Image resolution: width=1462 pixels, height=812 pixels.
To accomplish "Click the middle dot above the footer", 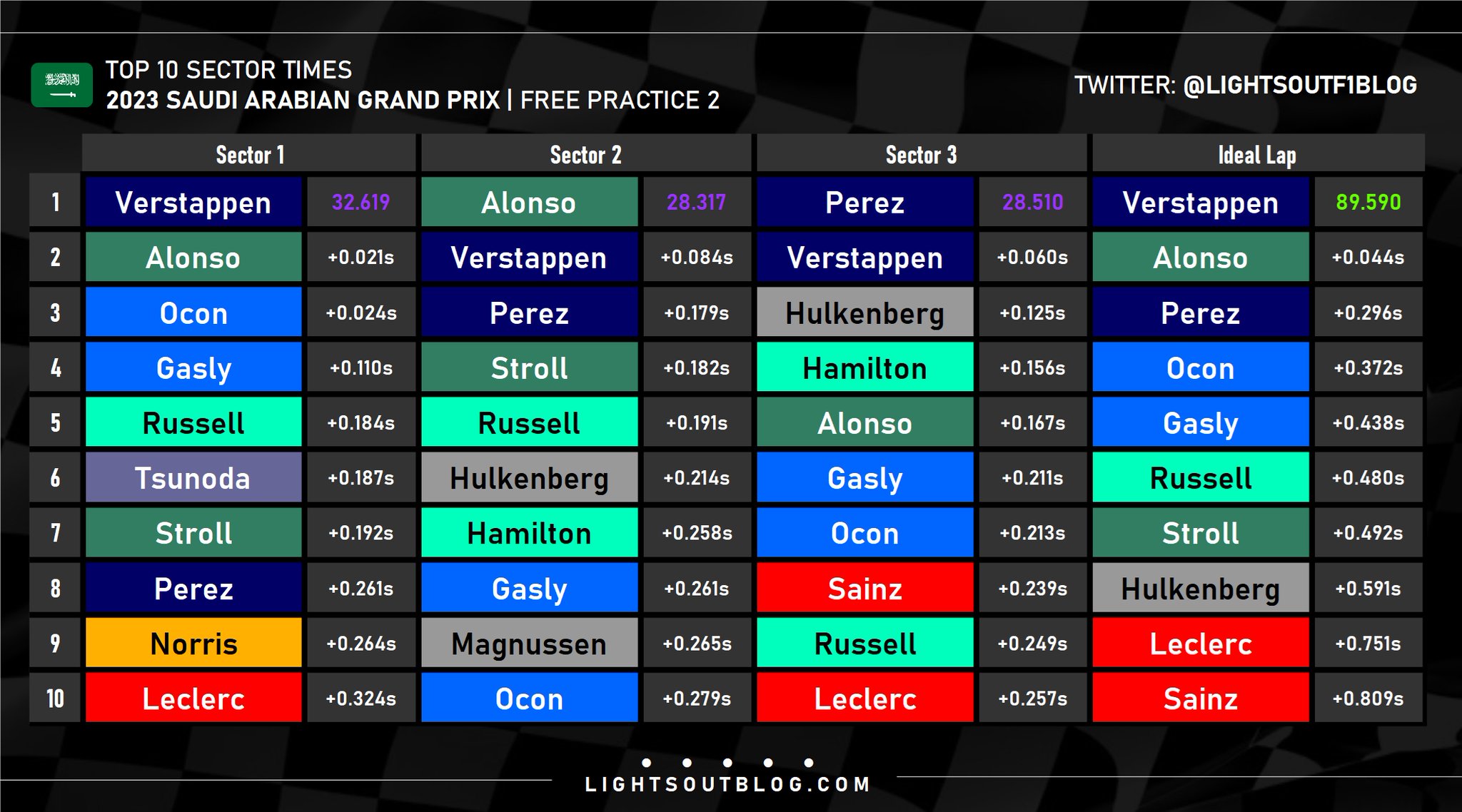I will [x=727, y=763].
